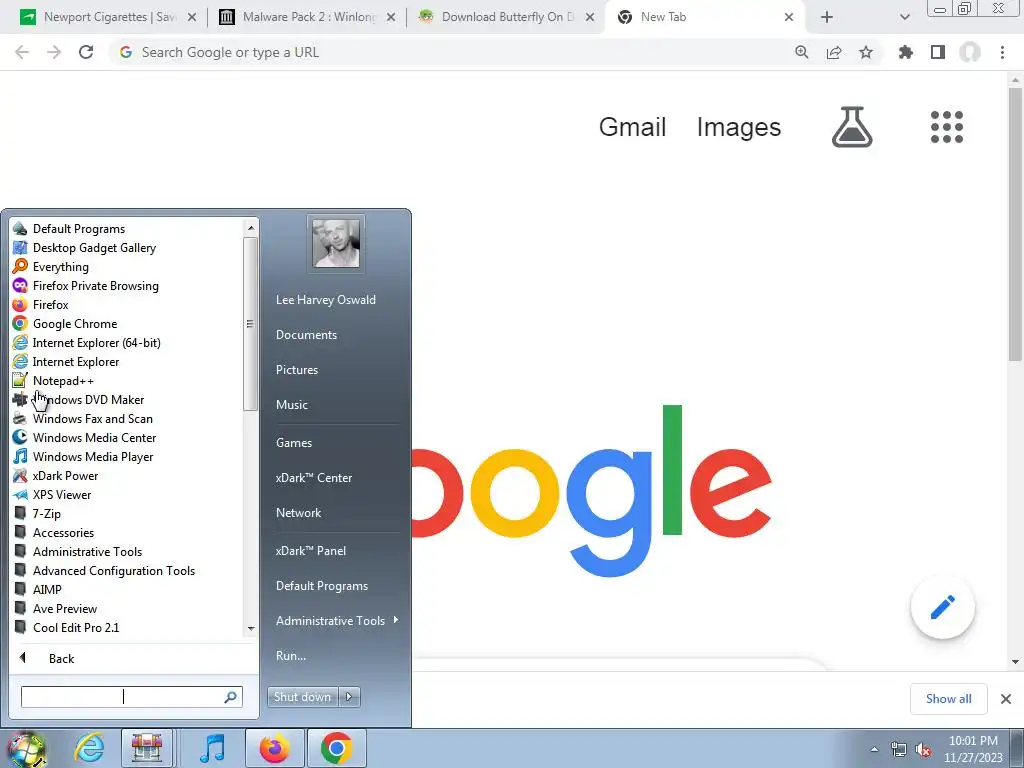
Task: Click the Chrome reload page icon
Action: click(x=86, y=52)
